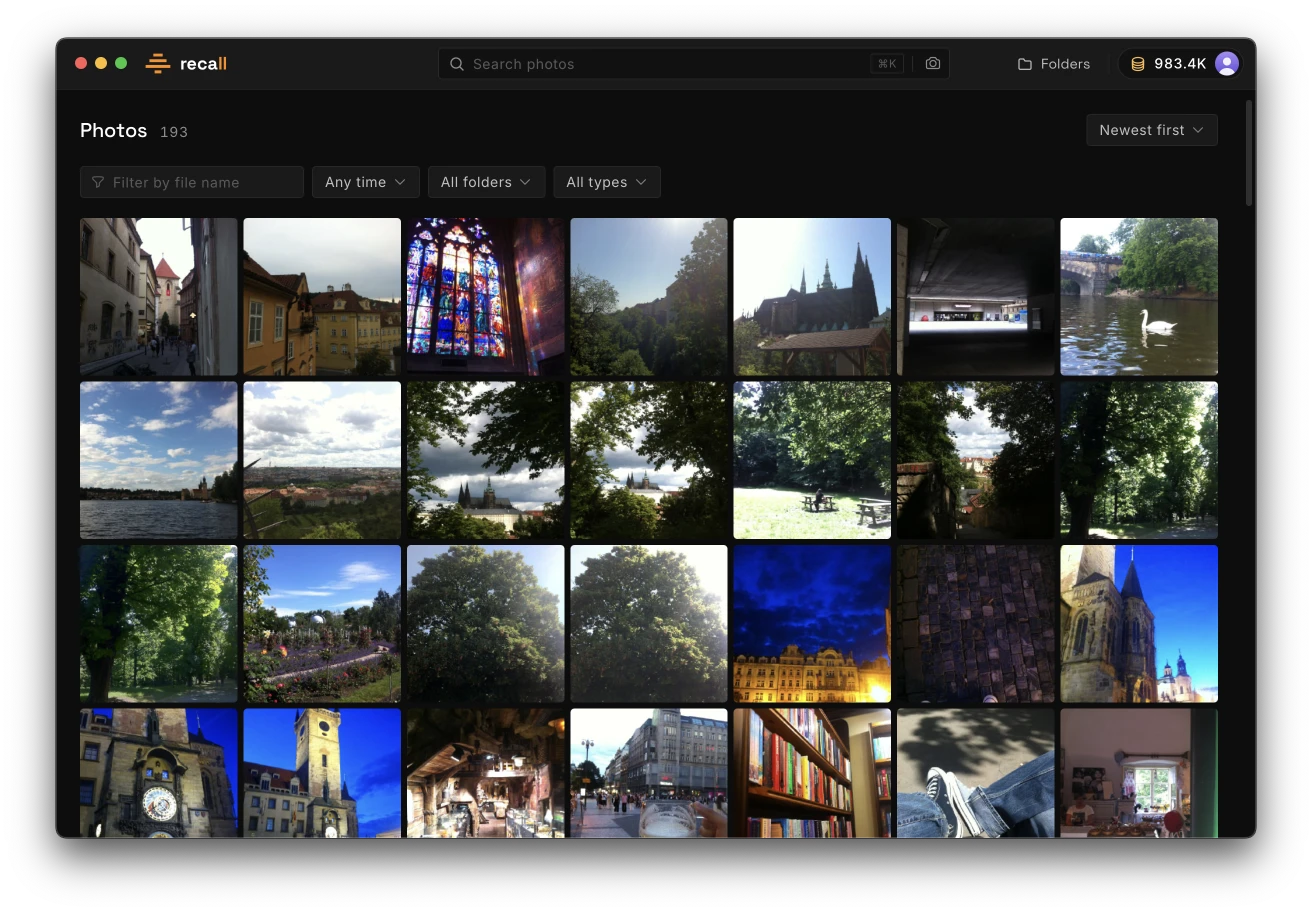
Task: Open the All folders dropdown
Action: click(486, 182)
